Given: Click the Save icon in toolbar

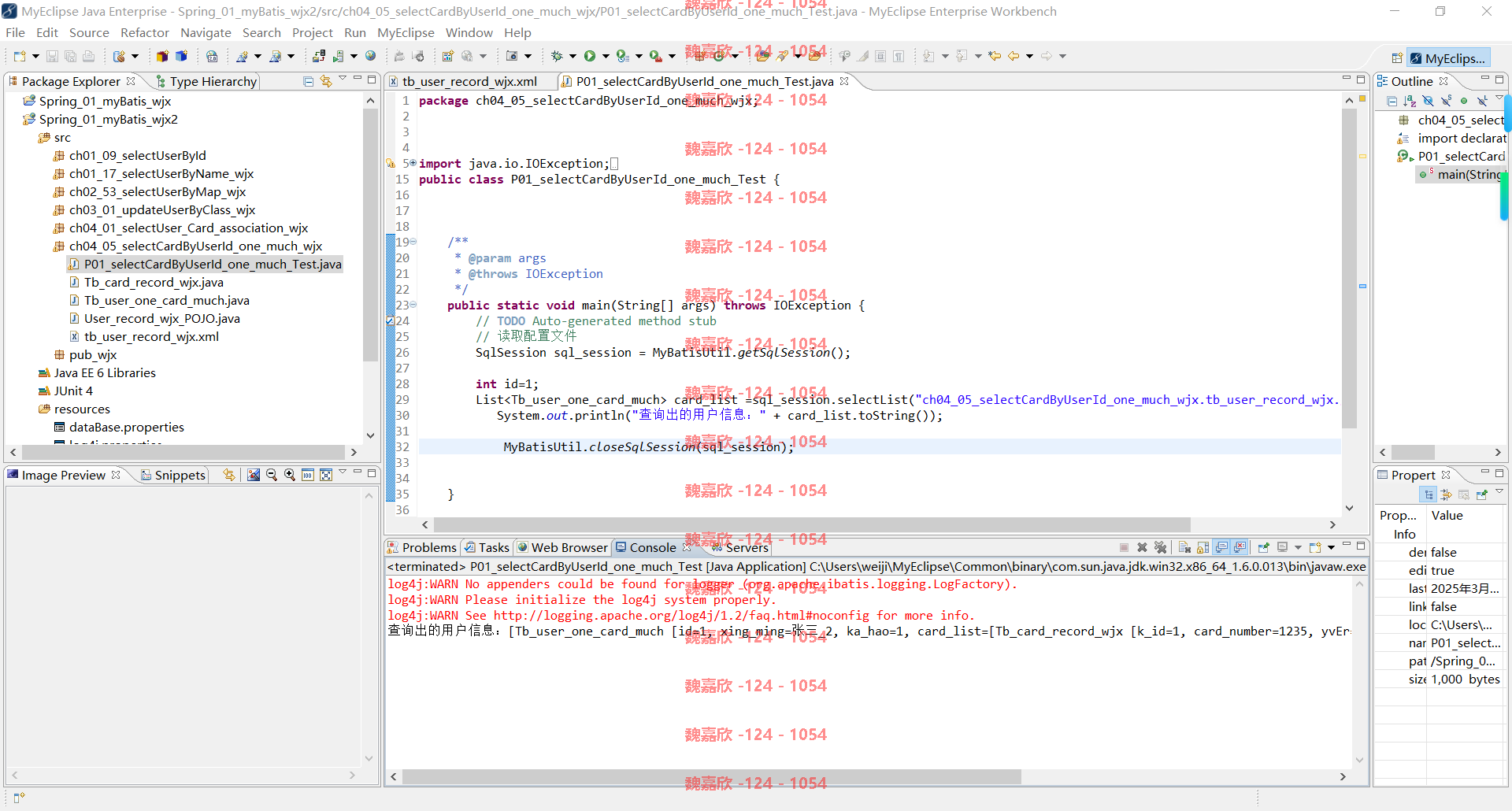Looking at the screenshot, I should tap(52, 56).
